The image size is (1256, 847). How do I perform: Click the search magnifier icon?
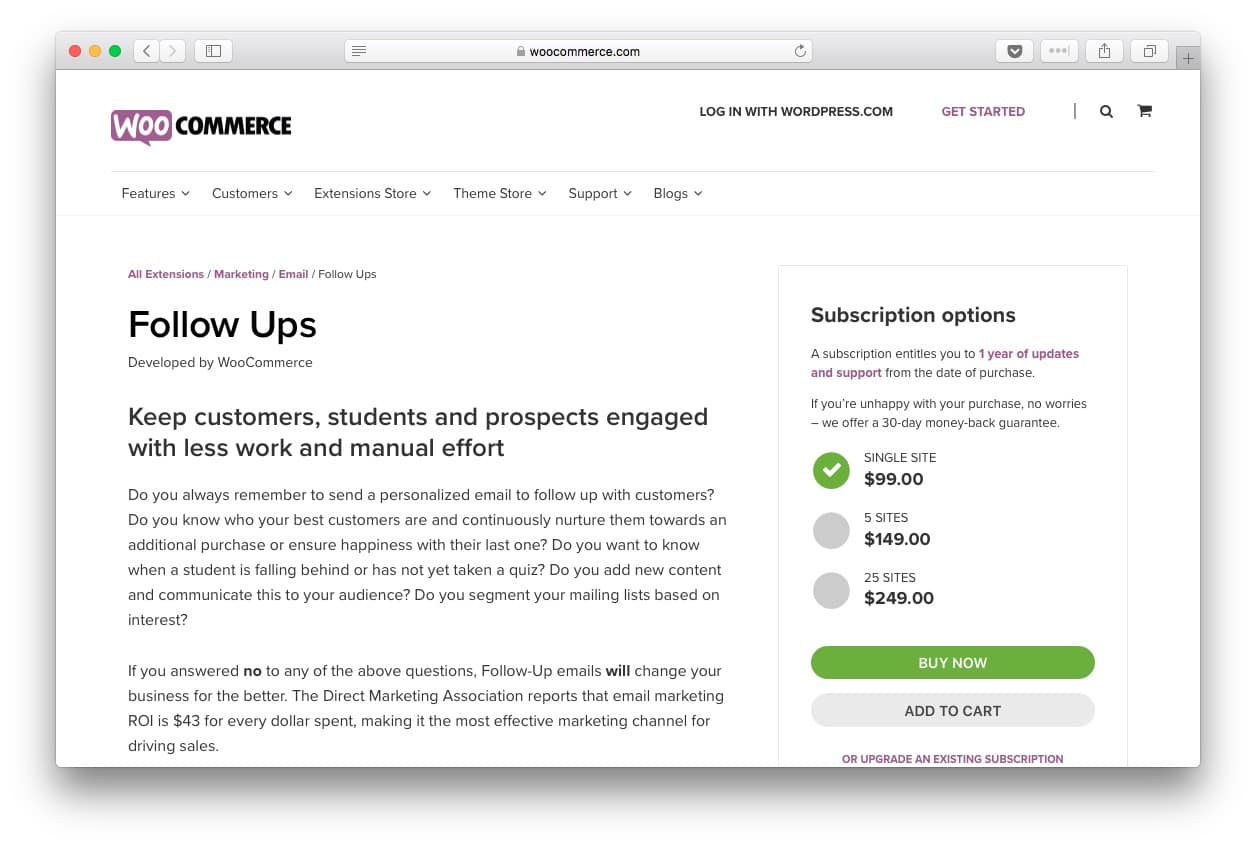point(1106,112)
